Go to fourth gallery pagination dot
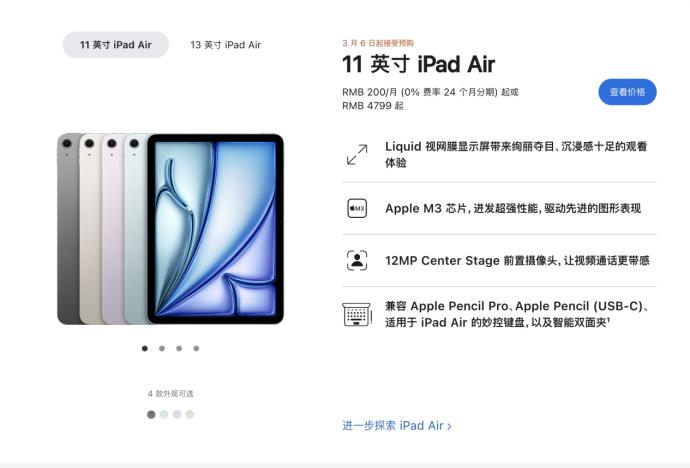Screen dimensions: 690x468 click(196, 348)
